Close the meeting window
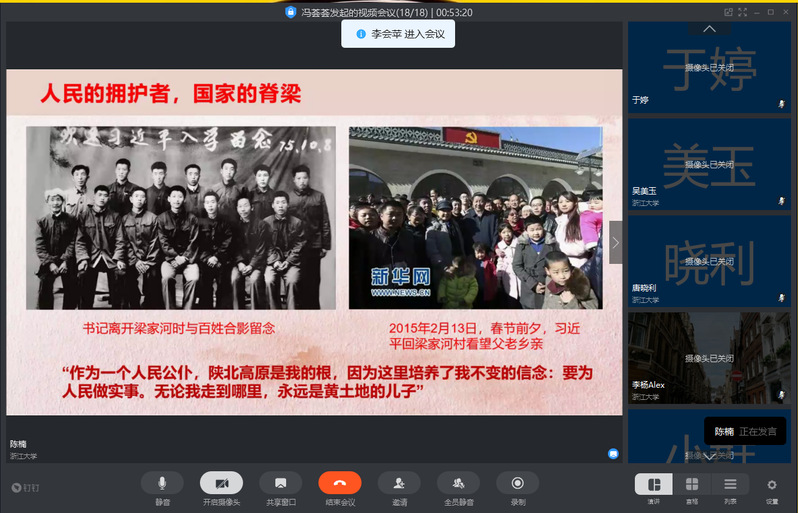Image resolution: width=798 pixels, height=513 pixels. pyautogui.click(x=786, y=12)
